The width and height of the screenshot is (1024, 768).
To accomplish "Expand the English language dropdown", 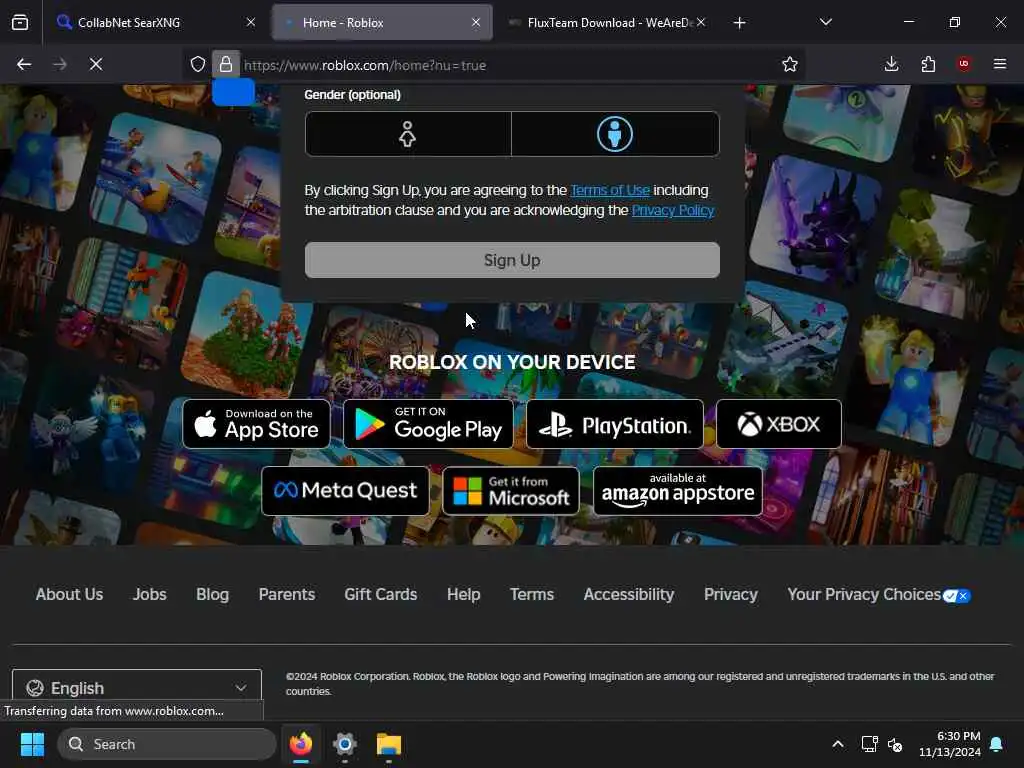I will pyautogui.click(x=137, y=688).
